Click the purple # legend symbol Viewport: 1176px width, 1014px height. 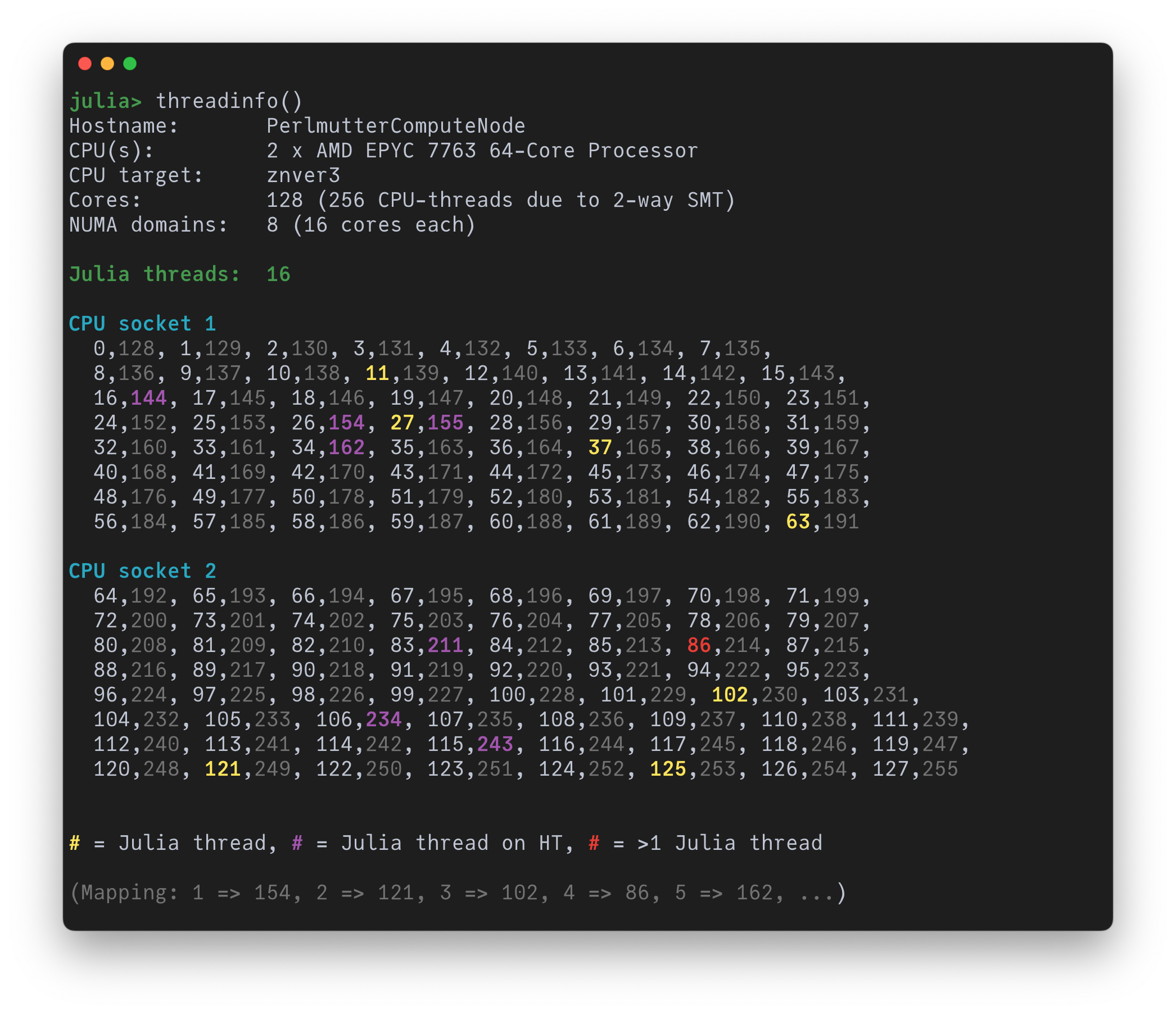click(x=297, y=844)
